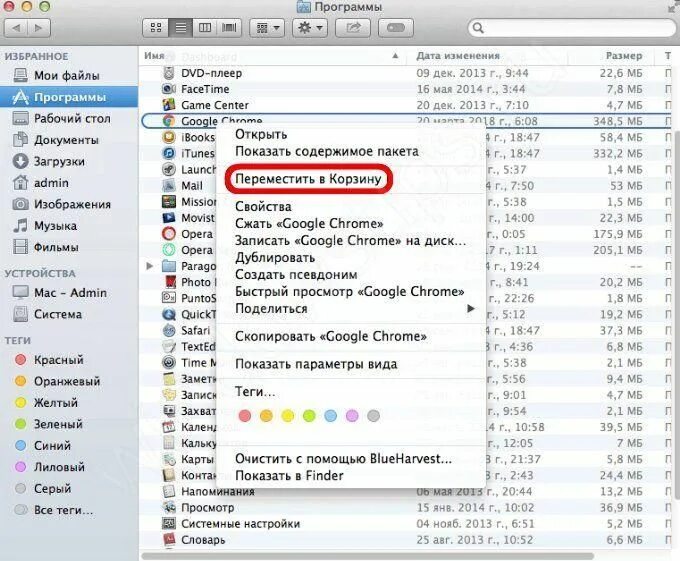Screen dimensions: 680x561
Task: Apply red tag dot in context menu
Action: coord(245,416)
